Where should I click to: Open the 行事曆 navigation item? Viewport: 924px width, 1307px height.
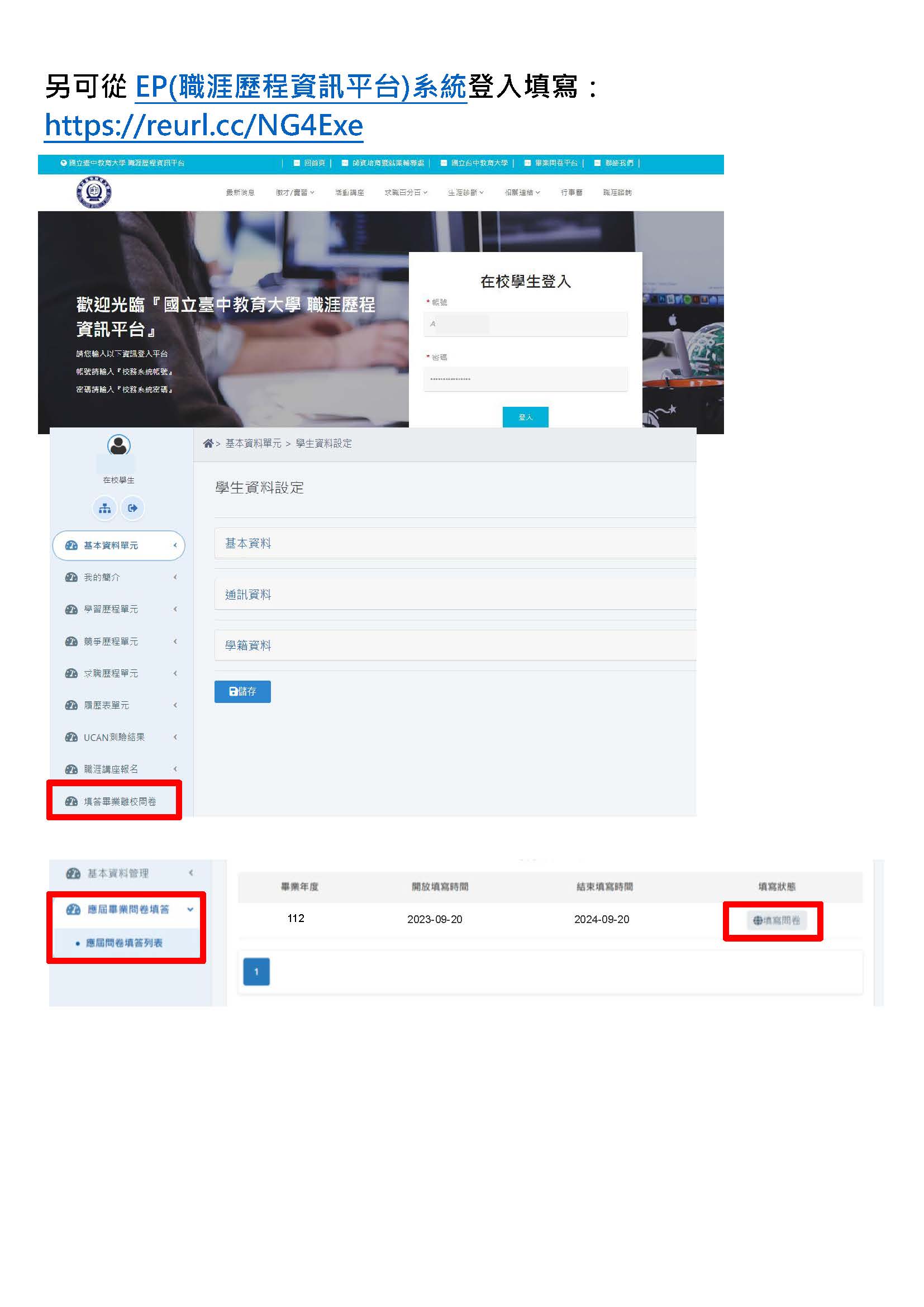click(572, 192)
